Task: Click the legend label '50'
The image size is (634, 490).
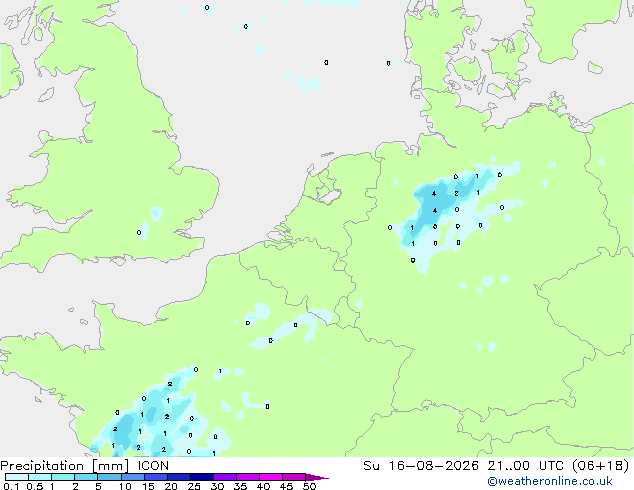Action: click(309, 486)
